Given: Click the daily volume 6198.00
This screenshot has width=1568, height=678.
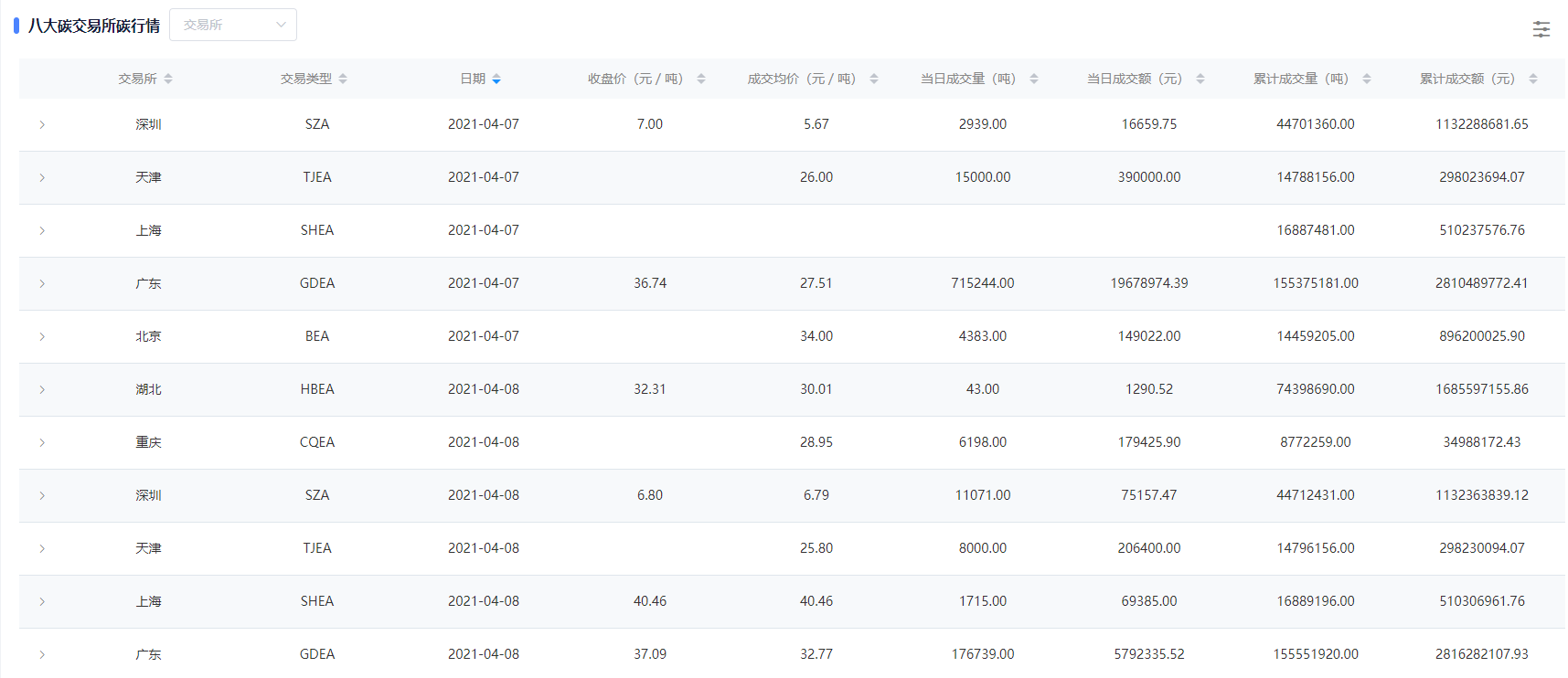Looking at the screenshot, I should pyautogui.click(x=983, y=442).
